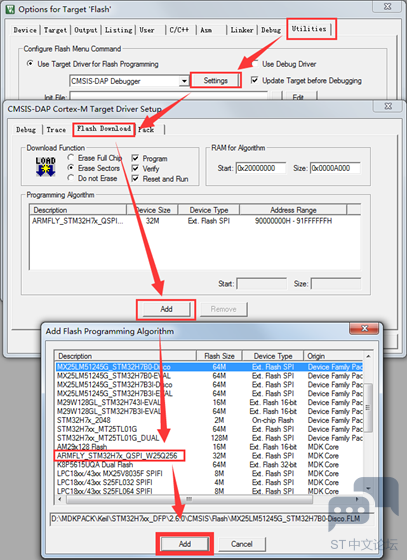
Task: Click RAM for Algorithm Start field
Action: tap(261, 168)
